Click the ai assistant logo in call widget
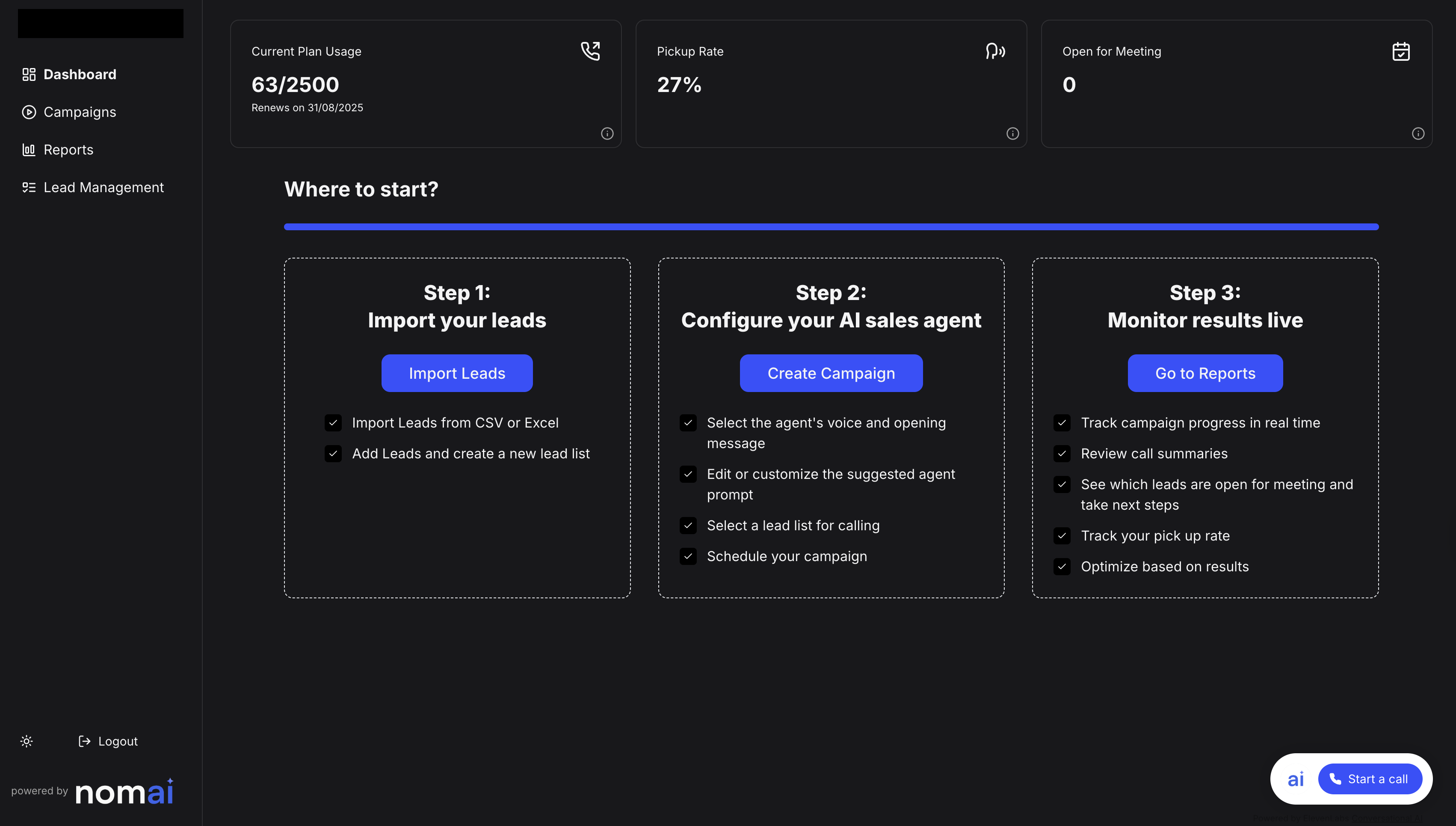 tap(1296, 779)
